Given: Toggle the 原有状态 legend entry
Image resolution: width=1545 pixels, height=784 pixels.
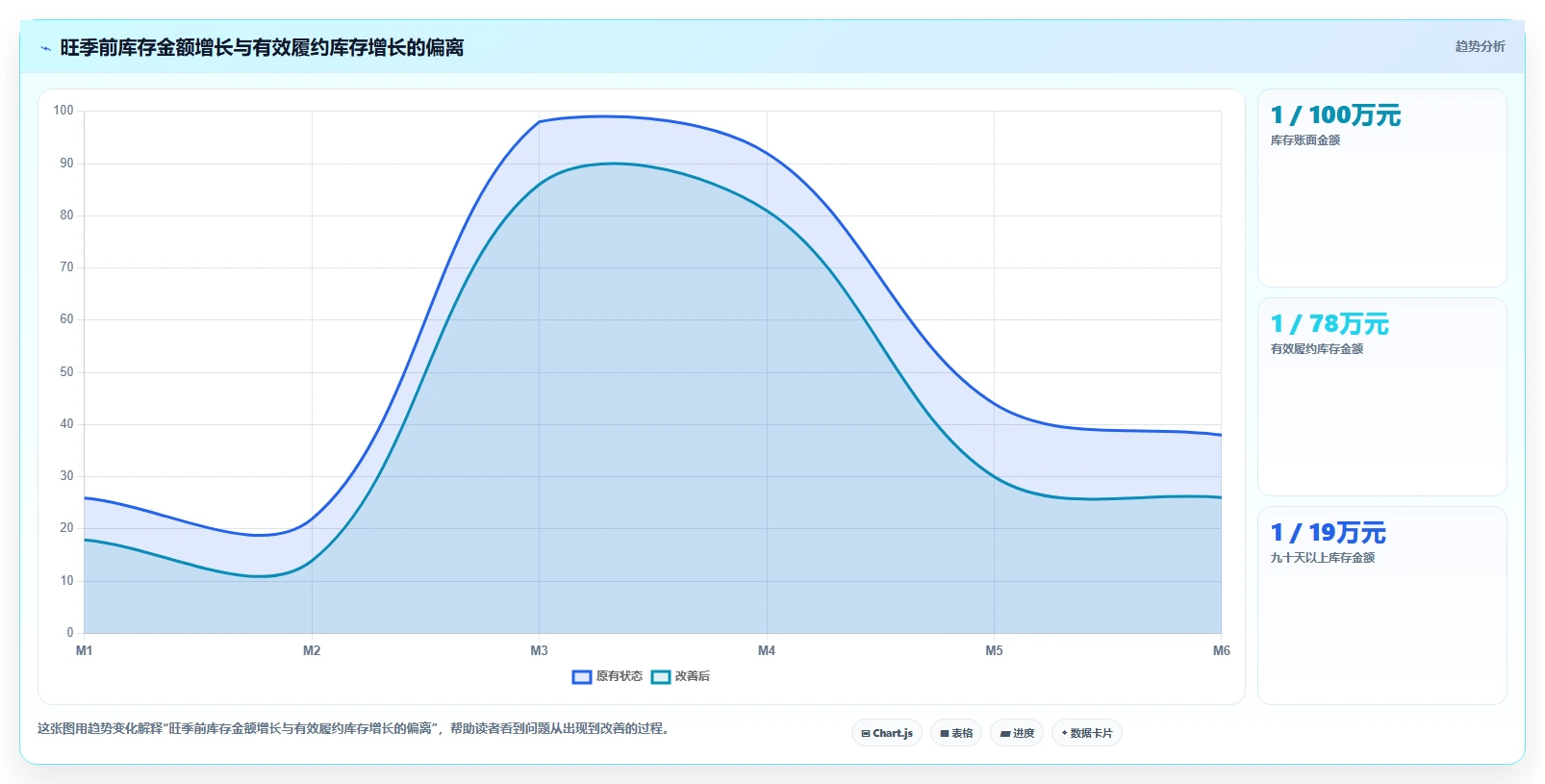Looking at the screenshot, I should pyautogui.click(x=607, y=676).
